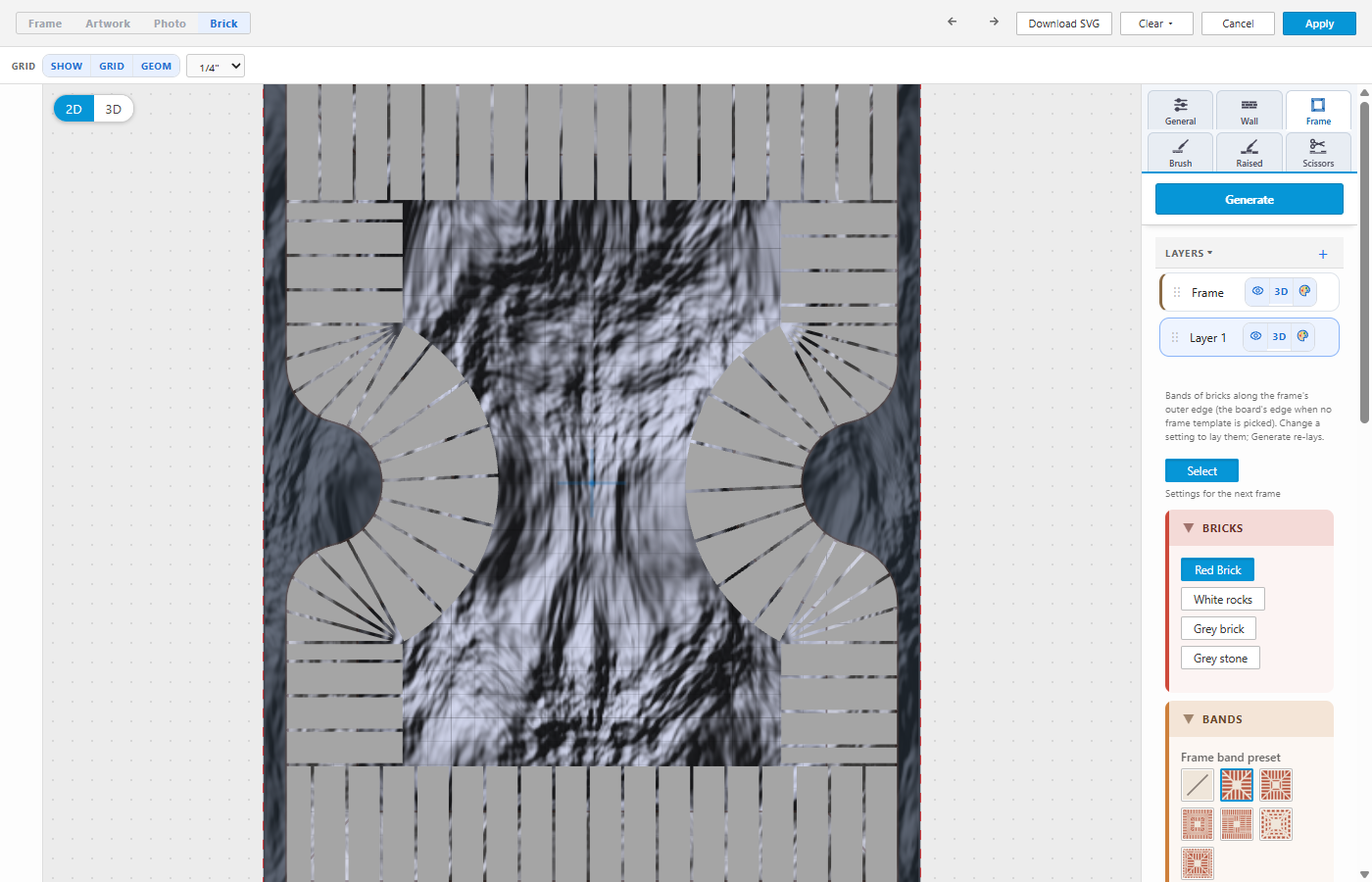
Task: Click the blue Select button
Action: tap(1201, 470)
